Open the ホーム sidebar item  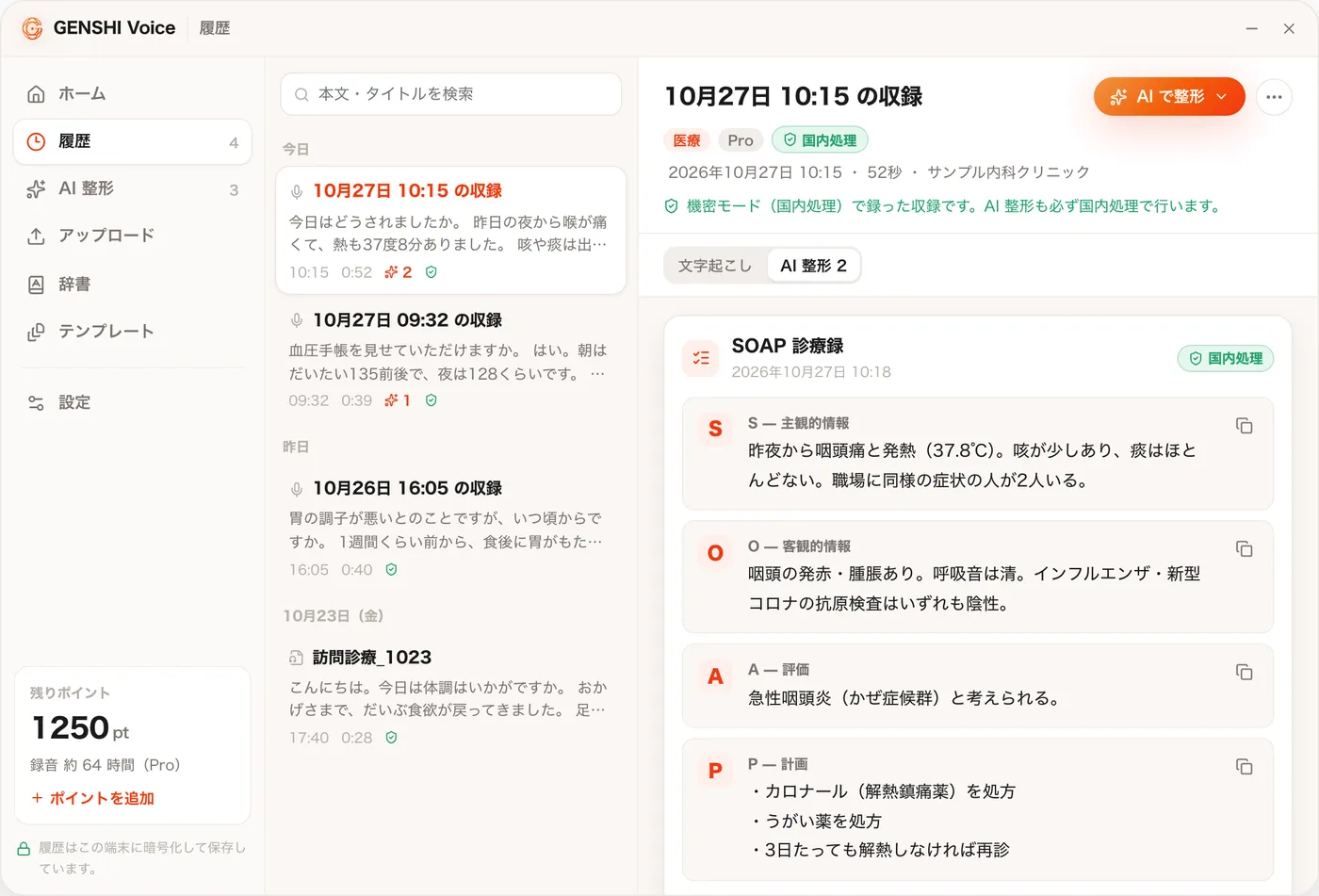(132, 93)
